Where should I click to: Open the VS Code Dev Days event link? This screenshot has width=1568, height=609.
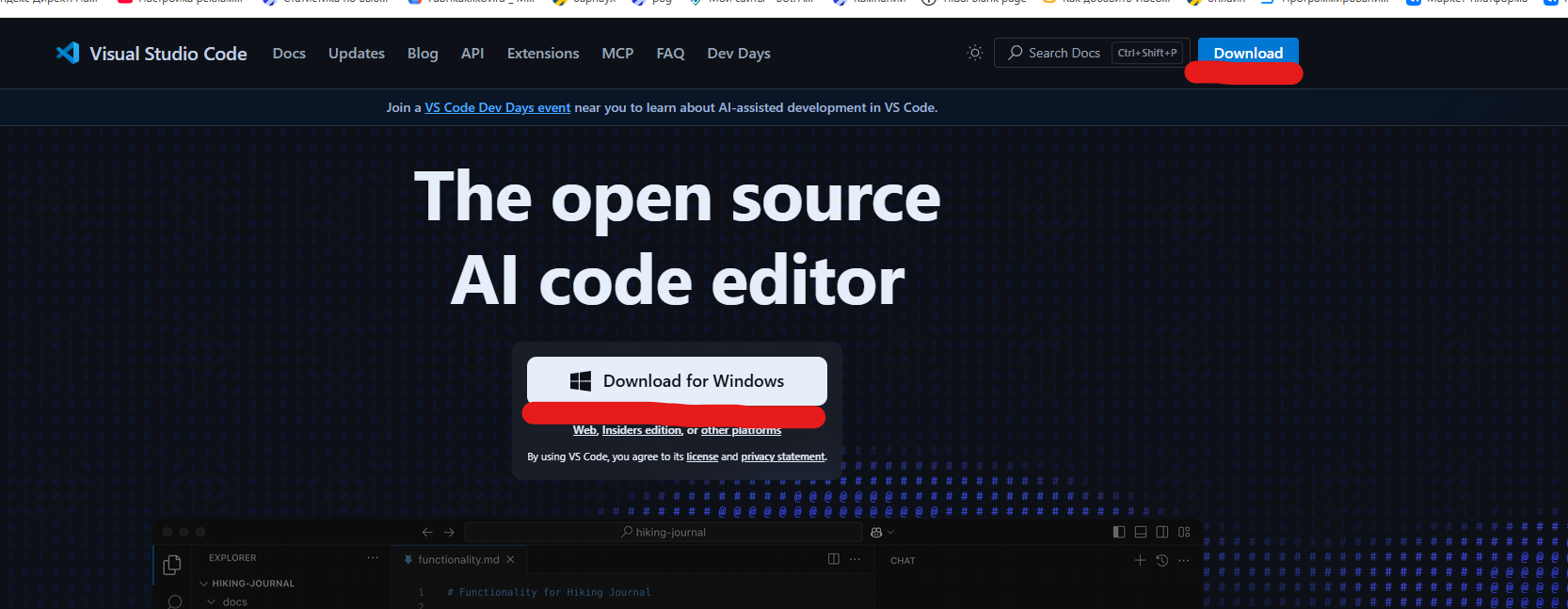(497, 107)
